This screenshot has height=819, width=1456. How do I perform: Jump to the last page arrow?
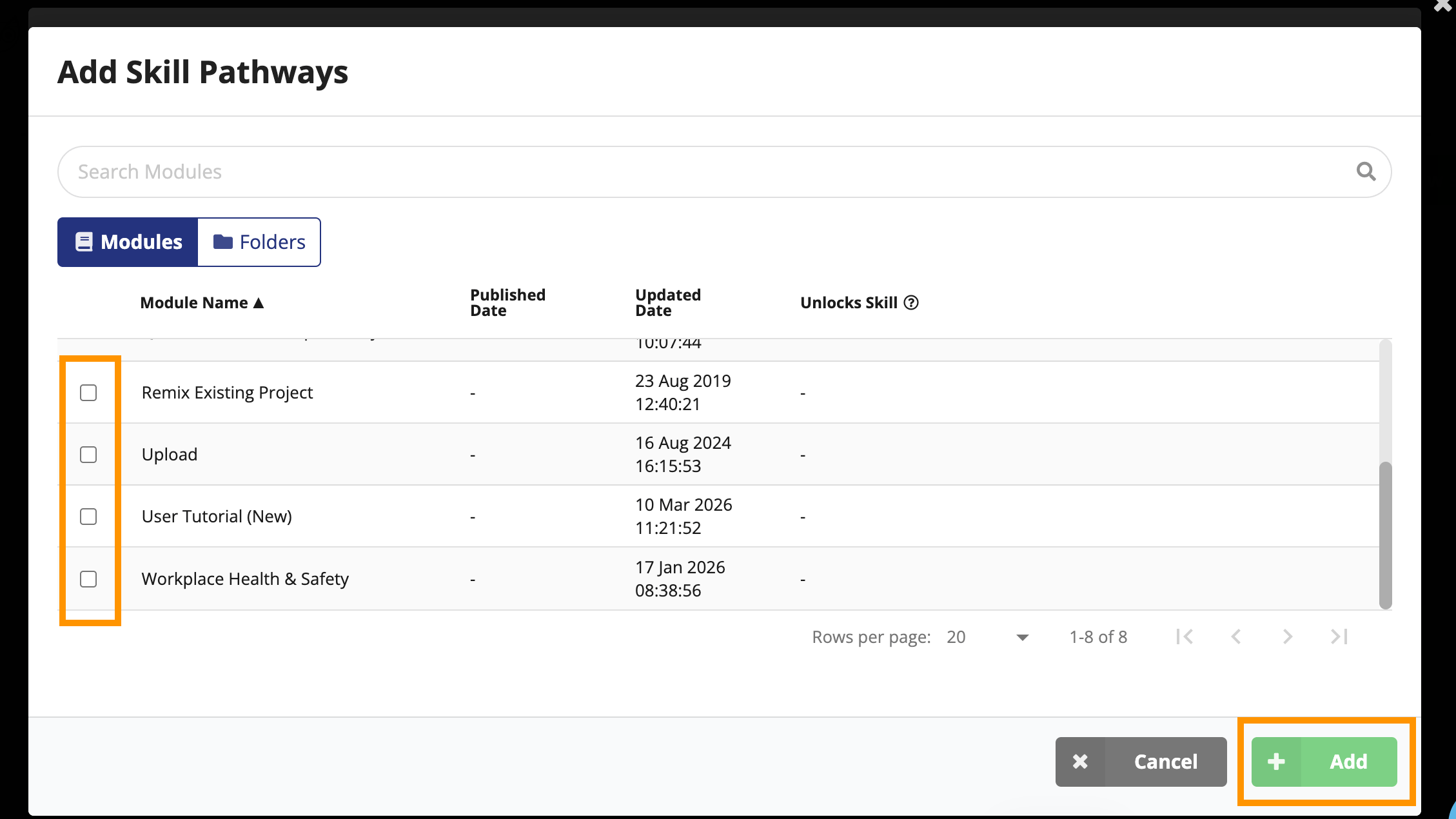click(1339, 636)
